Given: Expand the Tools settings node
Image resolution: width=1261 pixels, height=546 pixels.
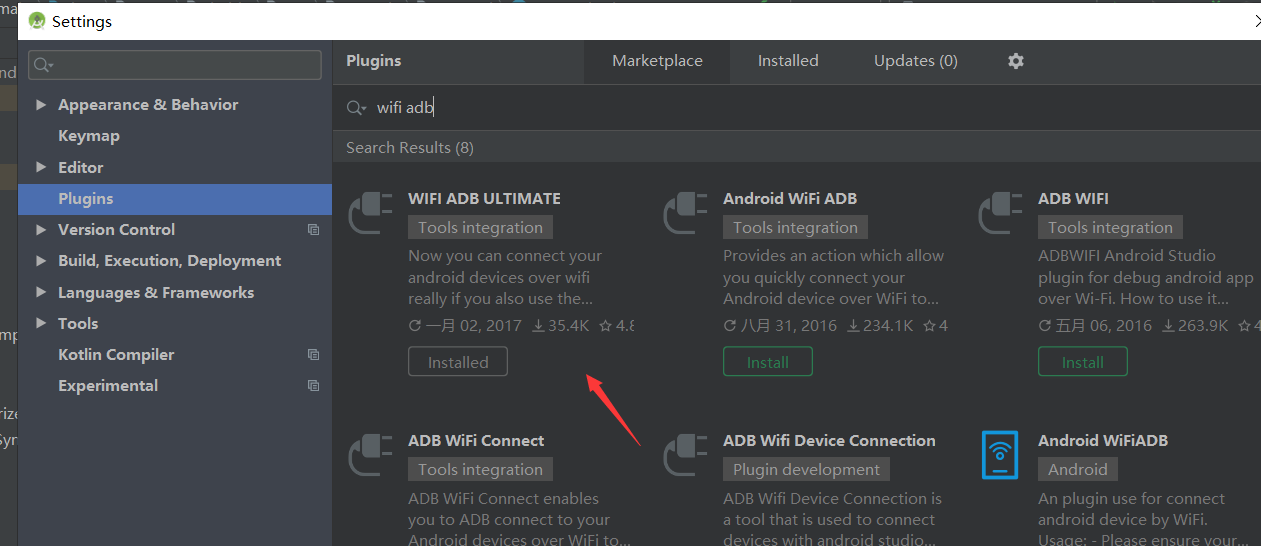Looking at the screenshot, I should tap(41, 324).
